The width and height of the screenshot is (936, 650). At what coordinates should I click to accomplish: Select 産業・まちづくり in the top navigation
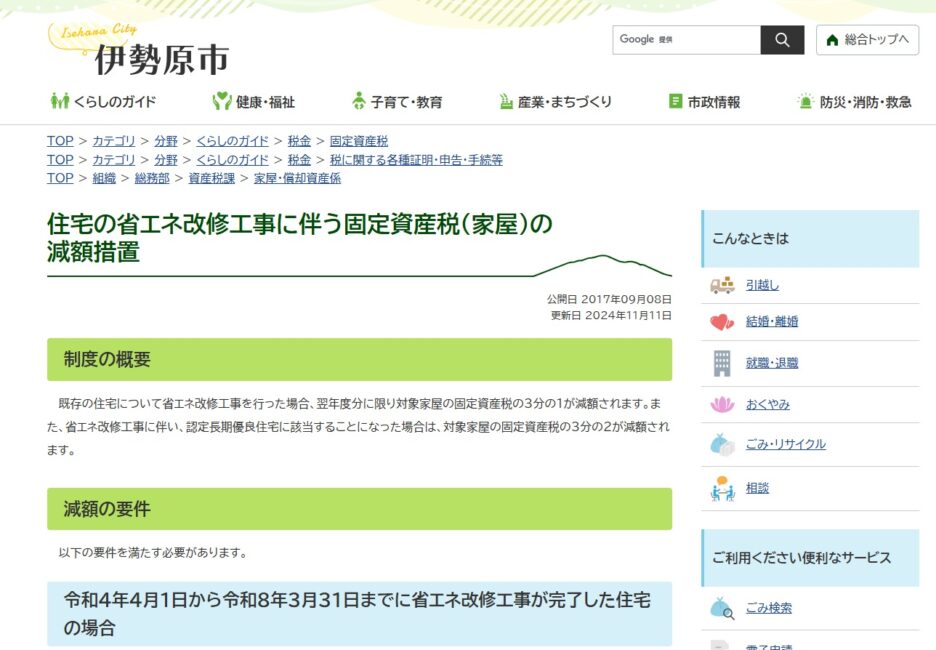555,102
